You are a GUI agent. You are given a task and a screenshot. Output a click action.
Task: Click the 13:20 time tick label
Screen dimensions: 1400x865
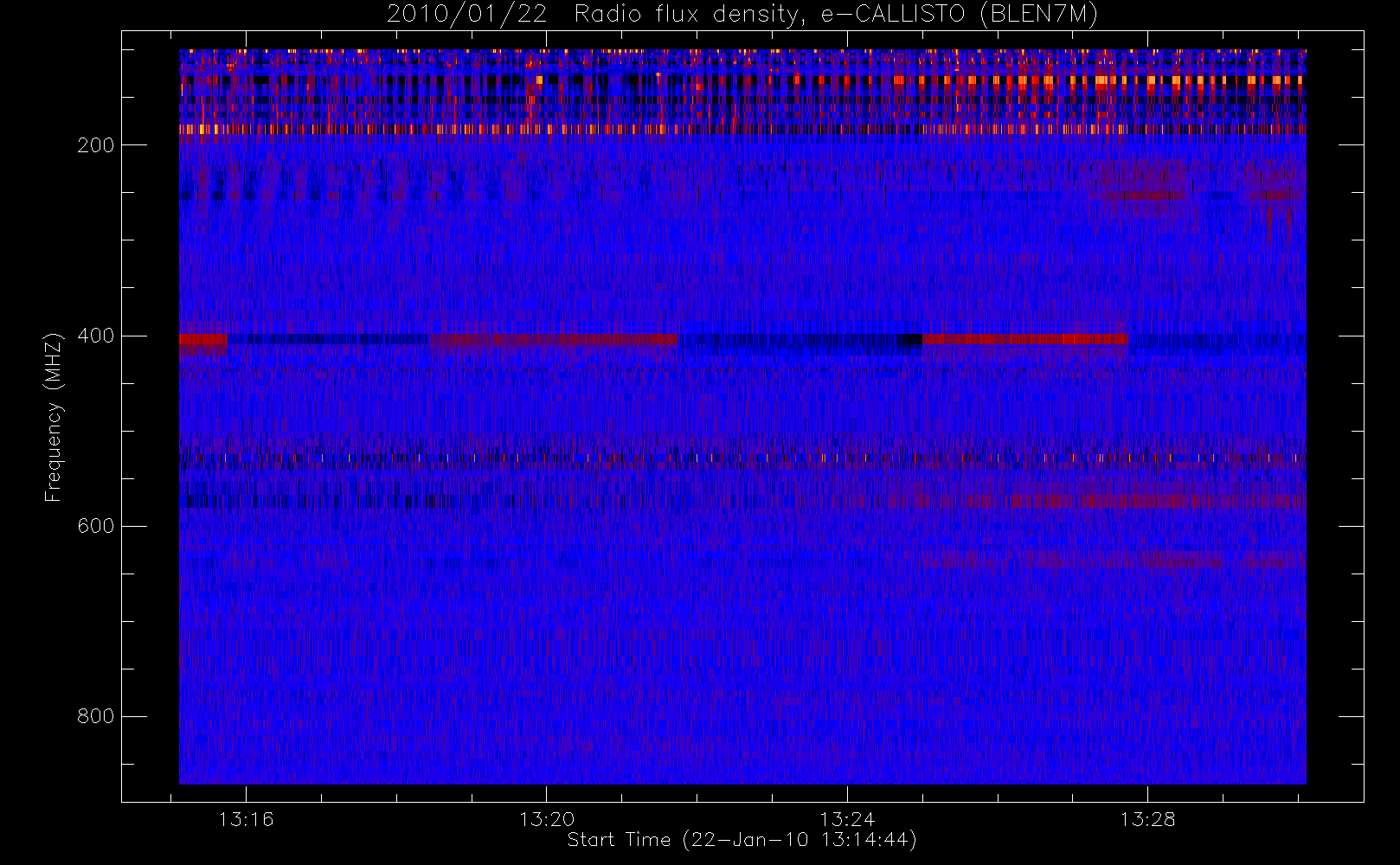[x=547, y=819]
